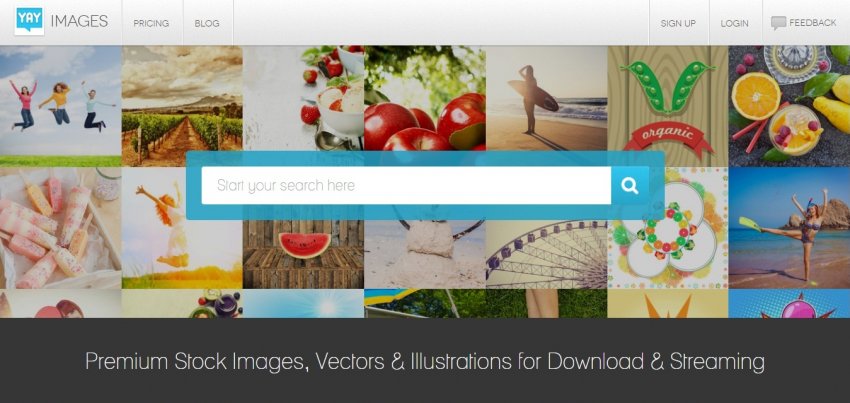
Task: Select the Ferris wheel photo
Action: (546, 254)
